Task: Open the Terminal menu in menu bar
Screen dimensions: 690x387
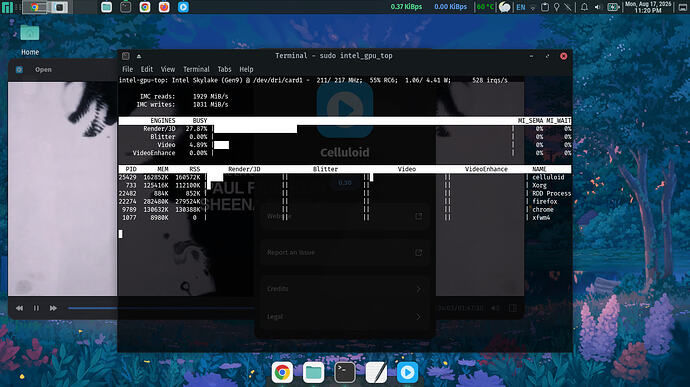Action: click(x=196, y=69)
